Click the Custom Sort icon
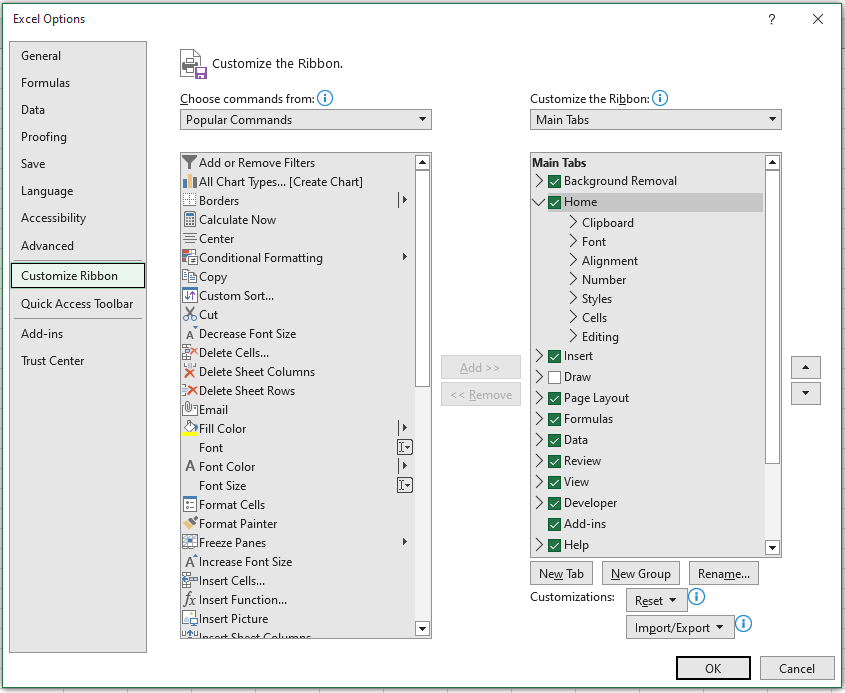The image size is (845, 693). (x=190, y=295)
